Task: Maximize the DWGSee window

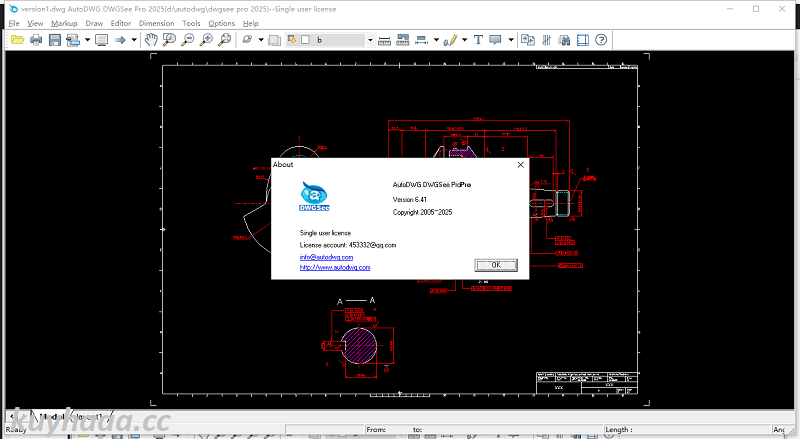Action: pyautogui.click(x=756, y=9)
